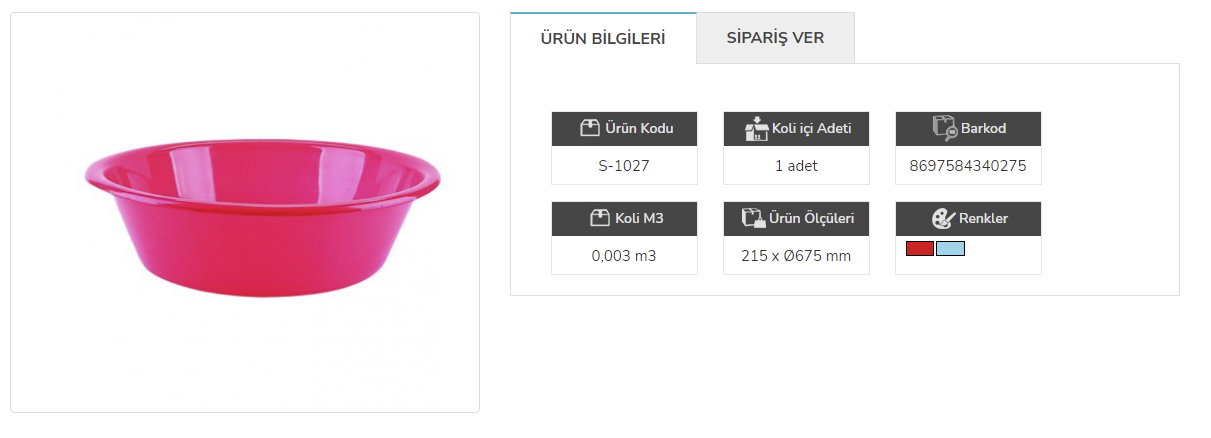Viewport: 1211px width, 438px height.
Task: Click the dimensions icon beside Ürün Ölçüleri
Action: (752, 218)
